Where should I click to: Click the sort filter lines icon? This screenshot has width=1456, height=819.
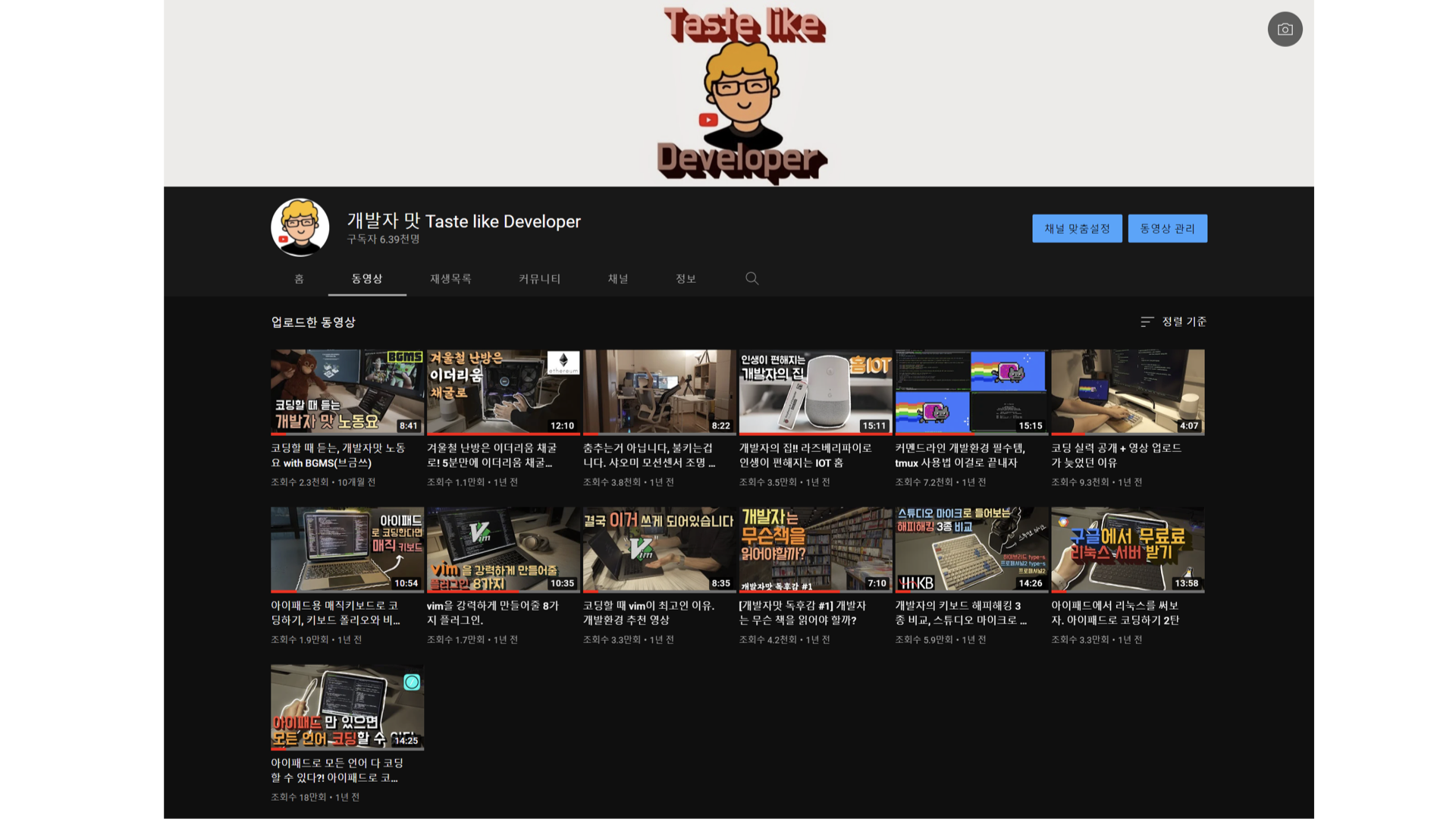[1147, 322]
